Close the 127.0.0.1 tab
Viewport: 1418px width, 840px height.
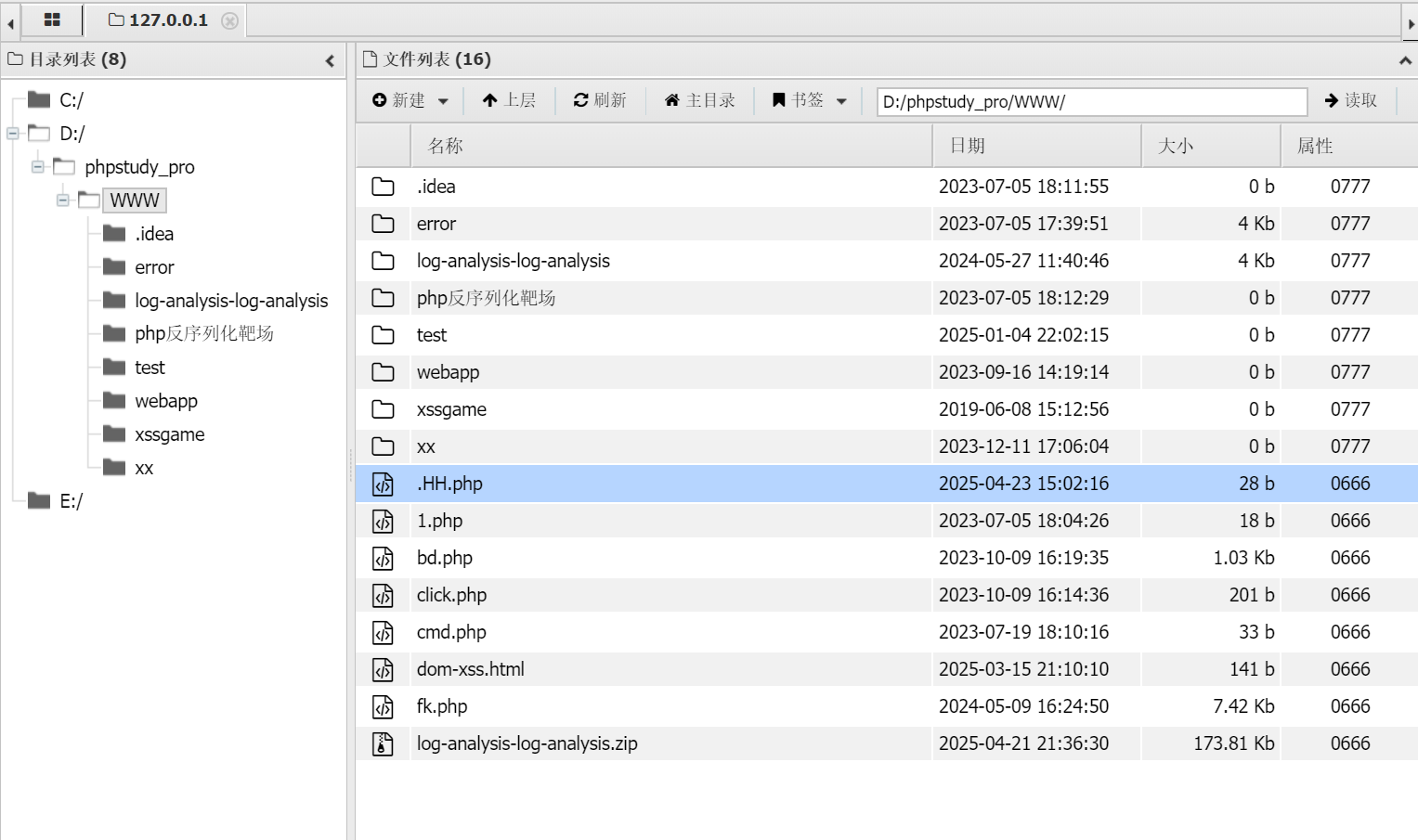click(229, 20)
